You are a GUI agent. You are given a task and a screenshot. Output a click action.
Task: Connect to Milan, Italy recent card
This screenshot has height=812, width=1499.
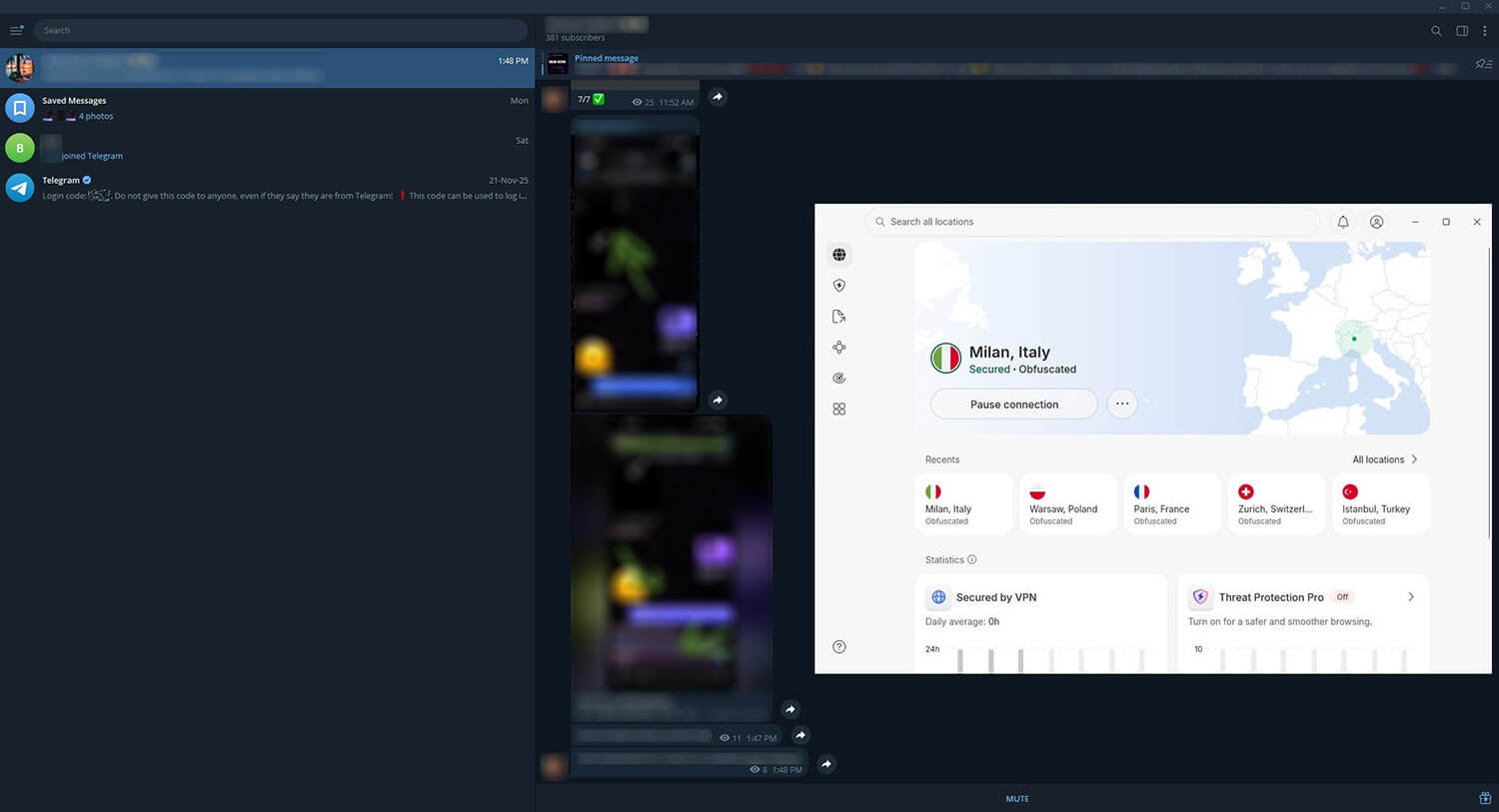[x=963, y=504]
